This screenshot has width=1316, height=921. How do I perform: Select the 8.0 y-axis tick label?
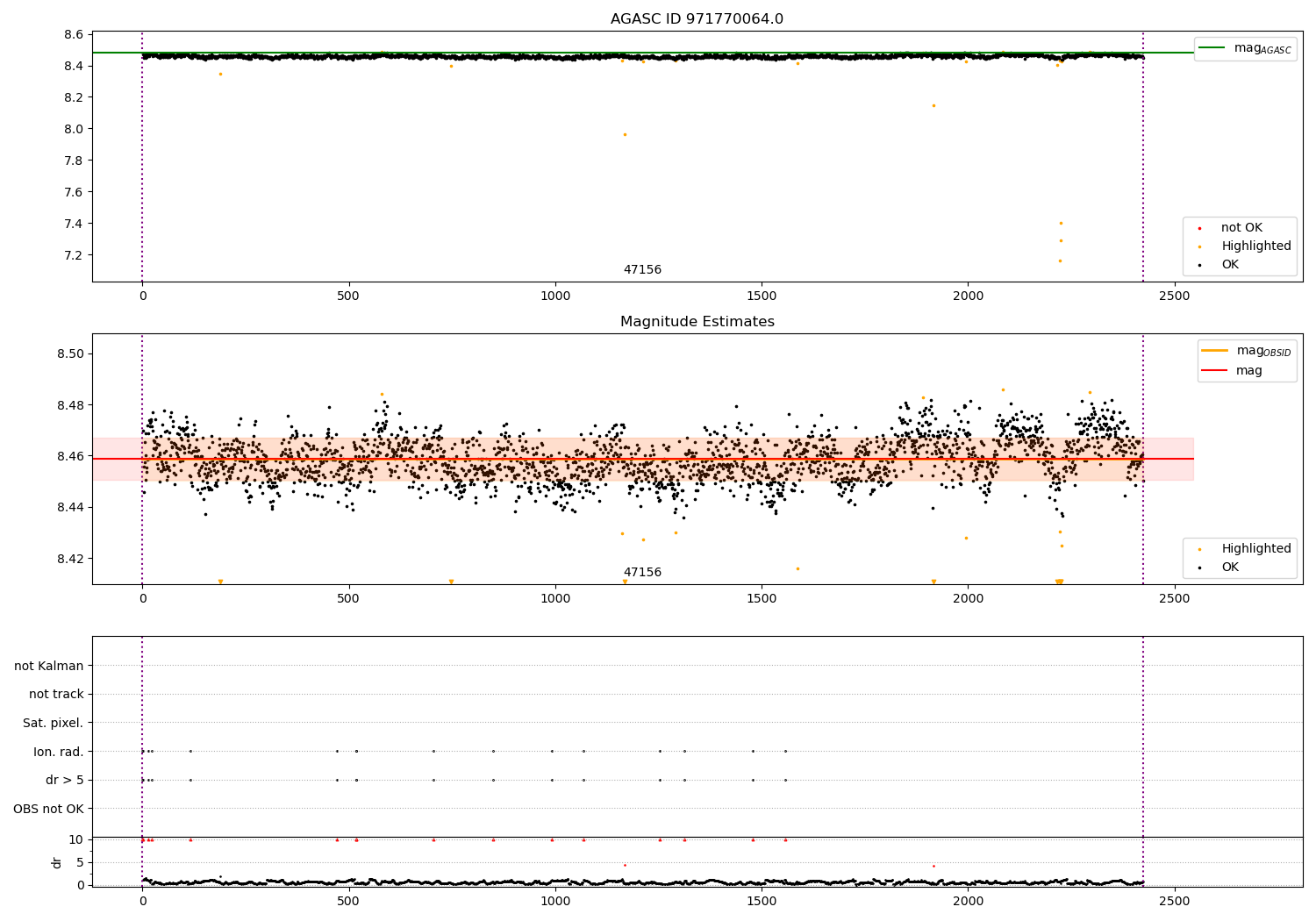(75, 129)
